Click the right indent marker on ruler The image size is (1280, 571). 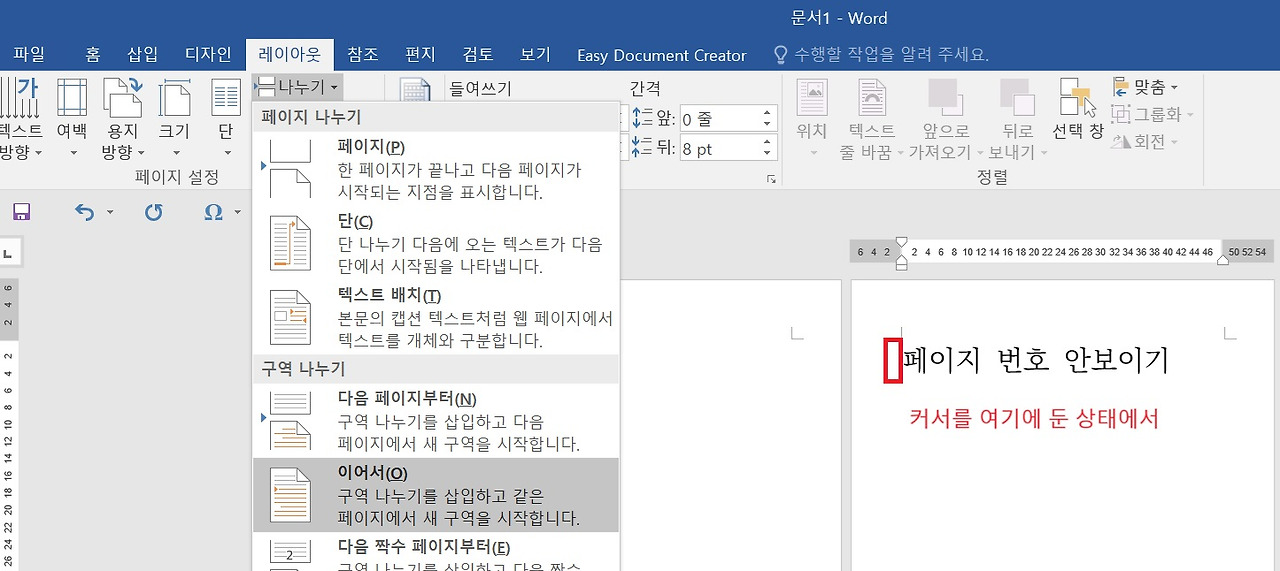click(x=1222, y=259)
